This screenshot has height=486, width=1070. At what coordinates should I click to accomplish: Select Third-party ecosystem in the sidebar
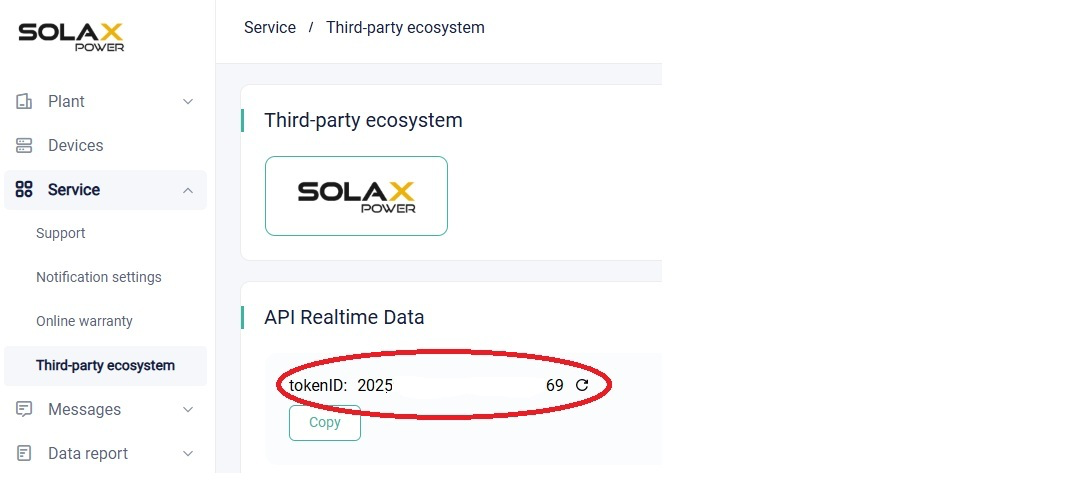(105, 366)
